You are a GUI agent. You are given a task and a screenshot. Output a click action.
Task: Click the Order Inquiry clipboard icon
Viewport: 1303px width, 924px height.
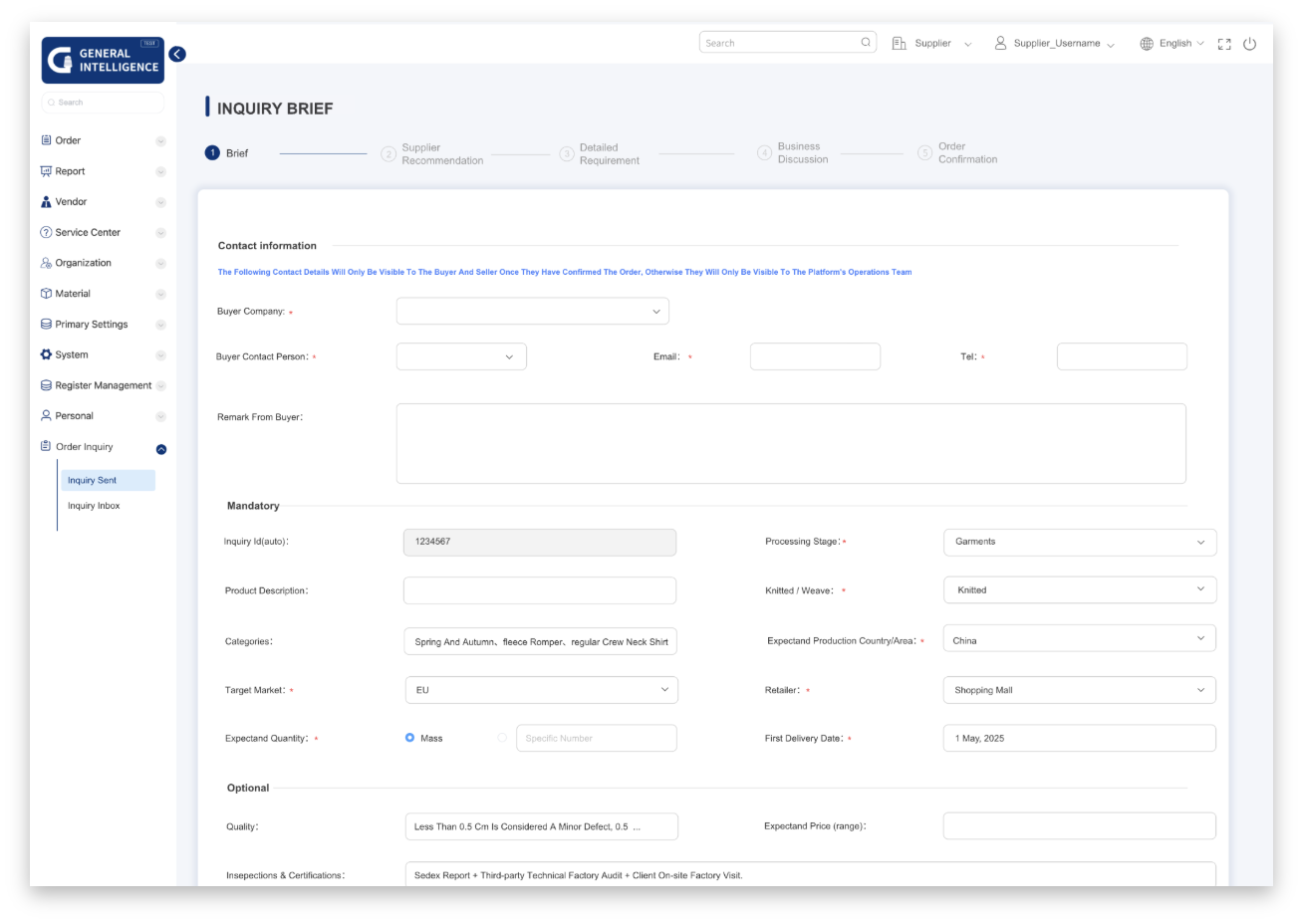tap(46, 446)
